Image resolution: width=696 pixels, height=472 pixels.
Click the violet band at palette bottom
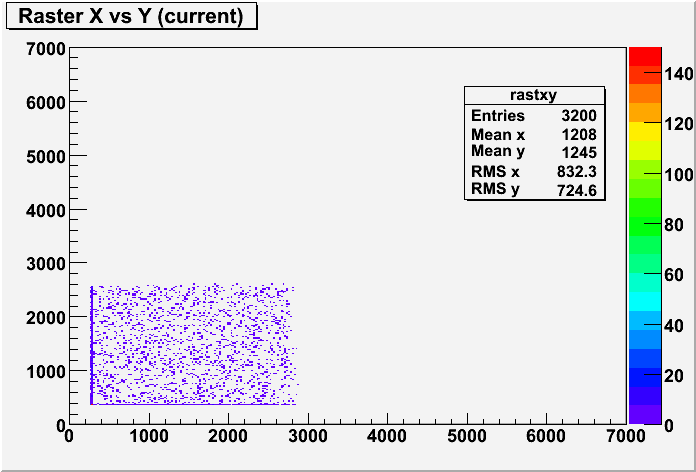[x=645, y=414]
